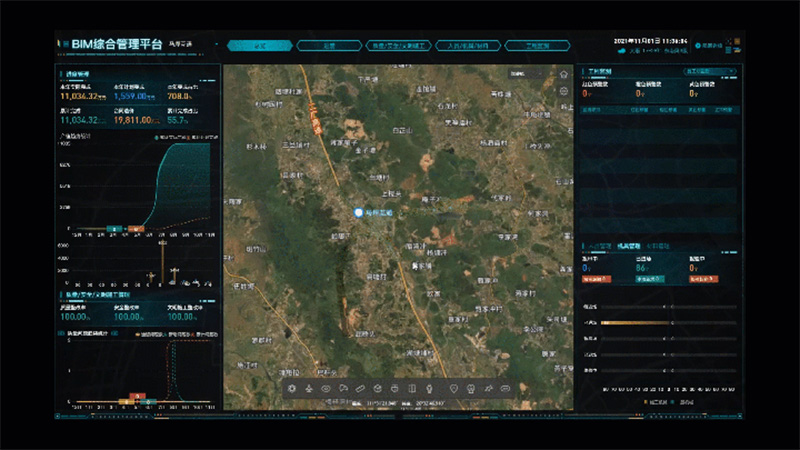
Task: Switch to the 人员/机械/材料 tab
Action: 470,45
